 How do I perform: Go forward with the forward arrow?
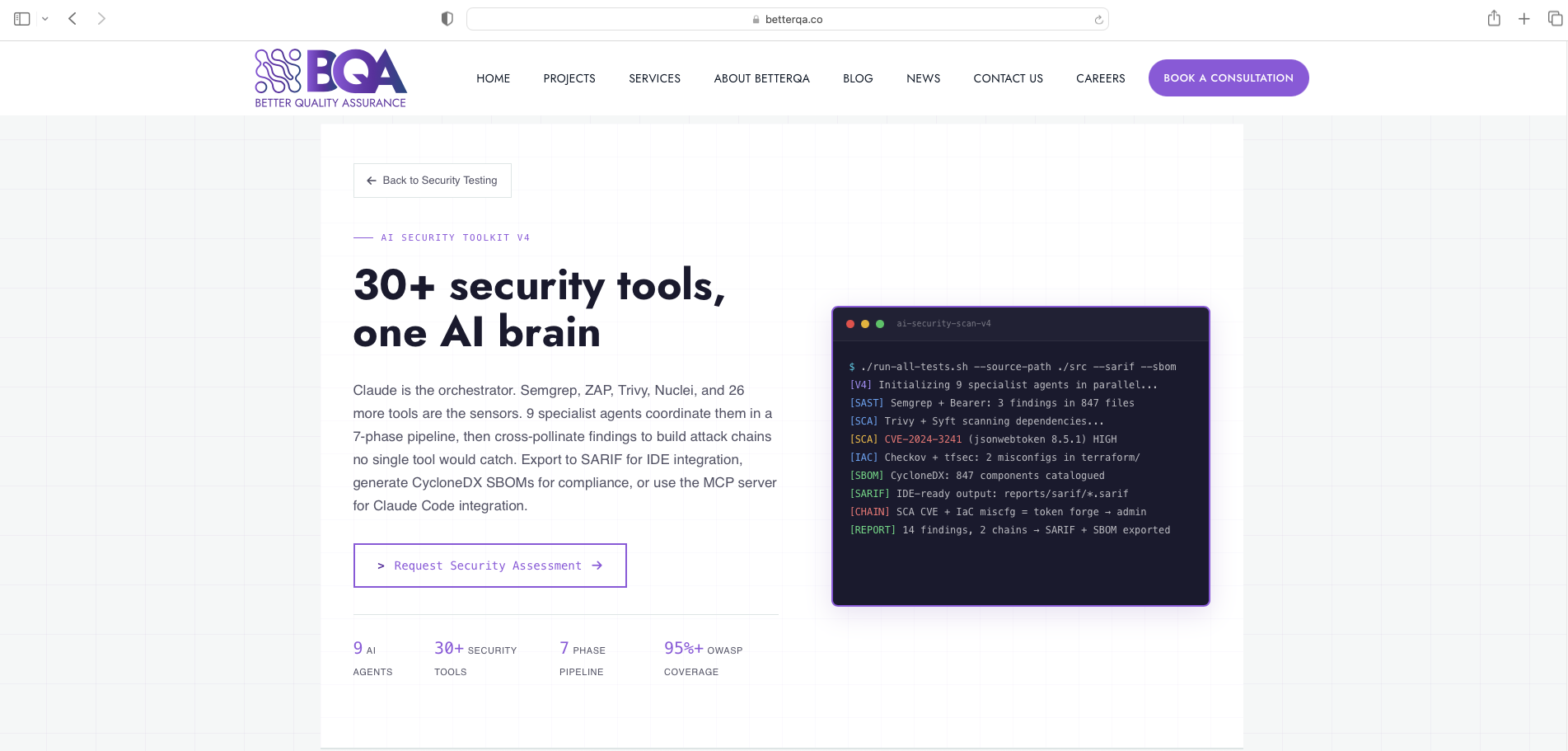pyautogui.click(x=101, y=18)
